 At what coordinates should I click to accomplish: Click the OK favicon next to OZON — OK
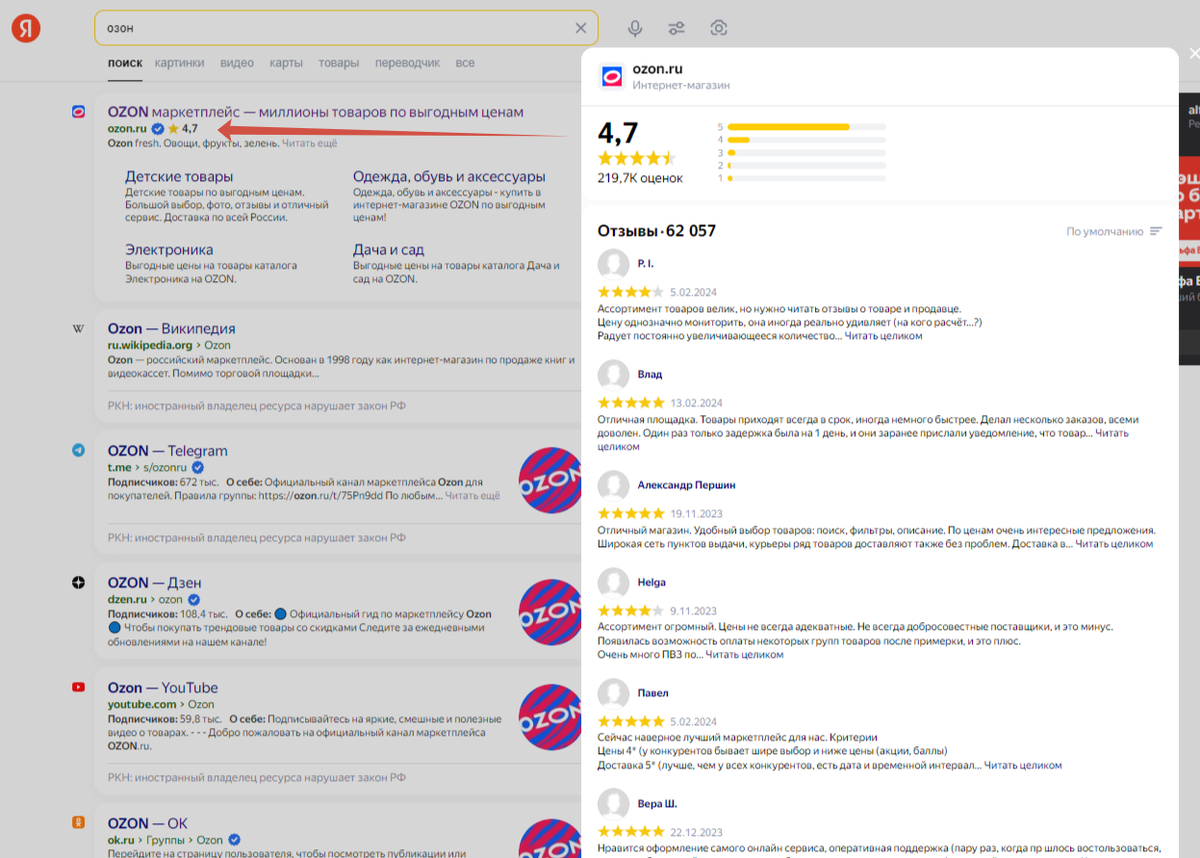coord(79,823)
